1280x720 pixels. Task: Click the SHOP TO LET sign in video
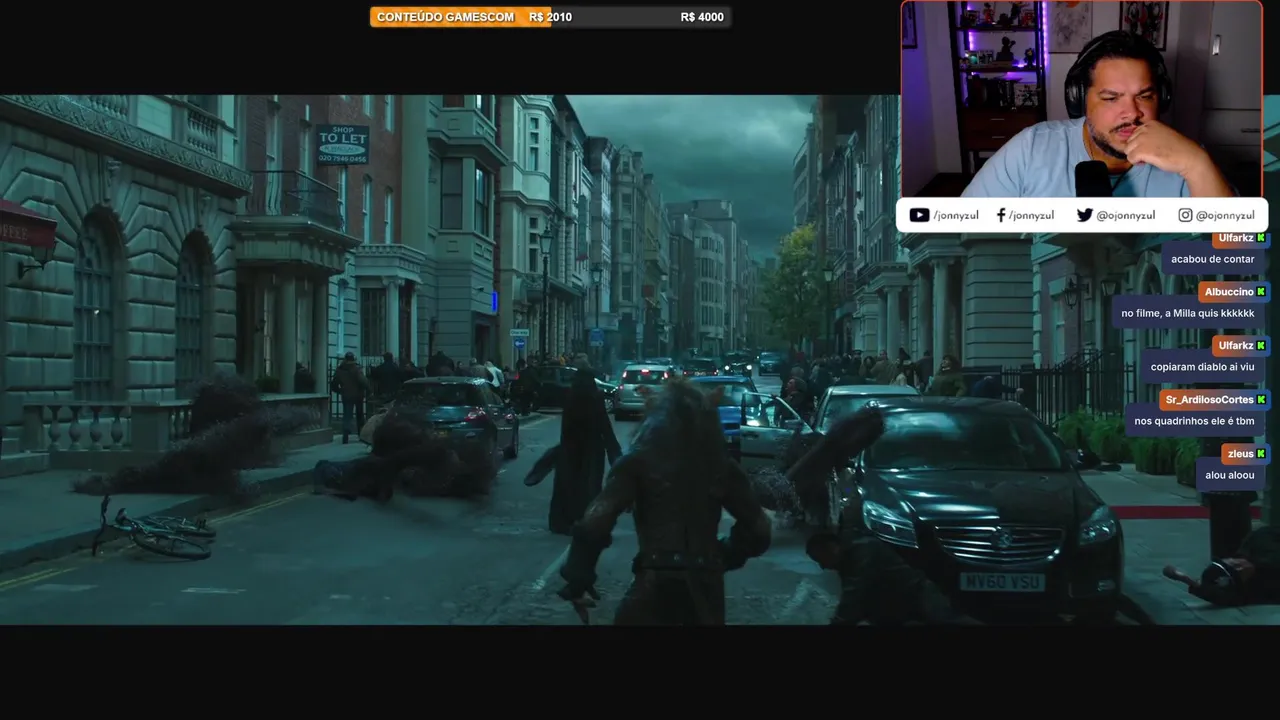tap(343, 145)
